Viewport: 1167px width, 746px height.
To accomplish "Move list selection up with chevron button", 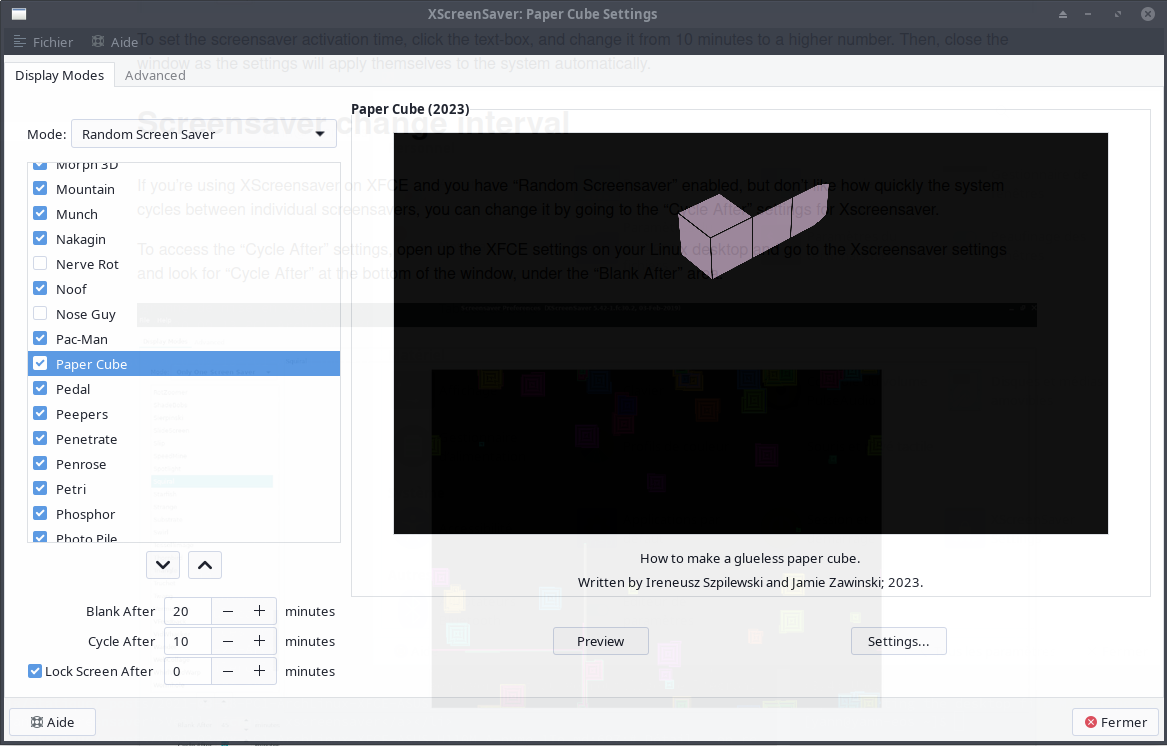I will click(x=205, y=565).
